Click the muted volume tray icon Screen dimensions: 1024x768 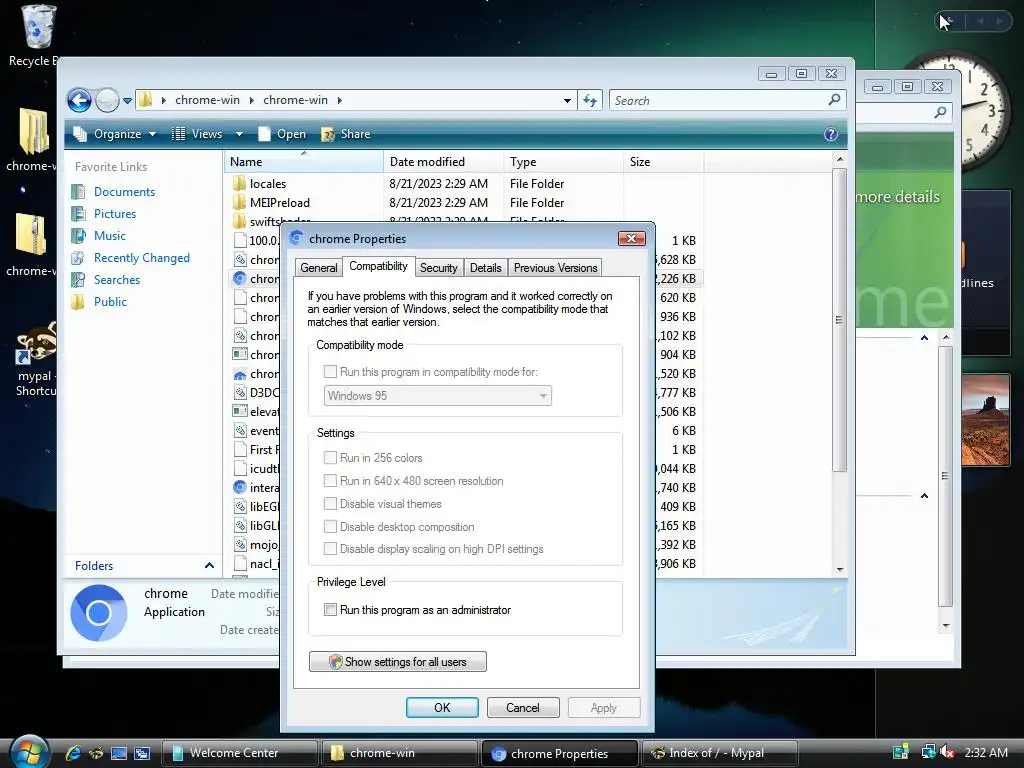[947, 752]
